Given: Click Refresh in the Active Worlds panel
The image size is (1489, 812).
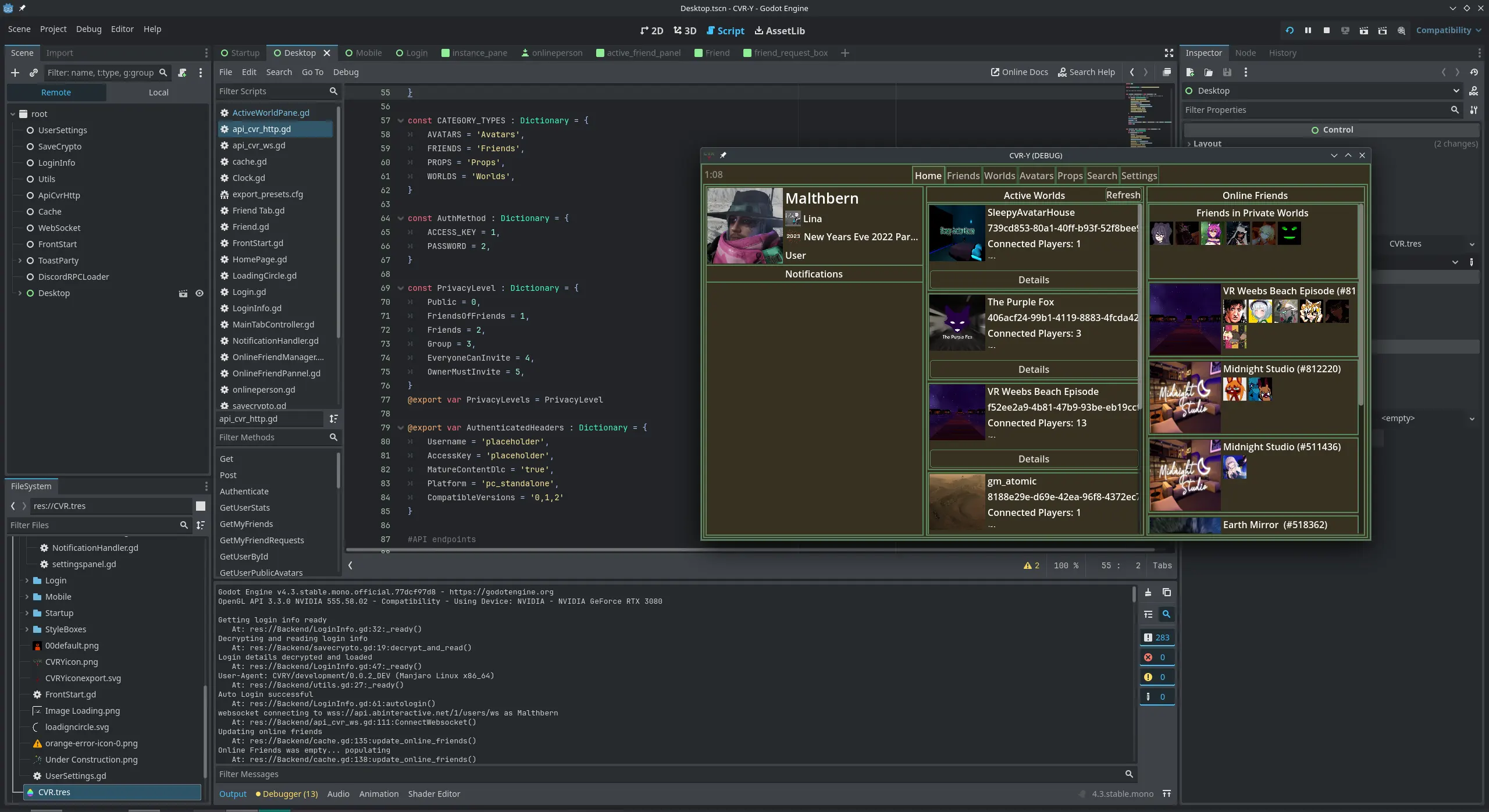Looking at the screenshot, I should pos(1123,195).
